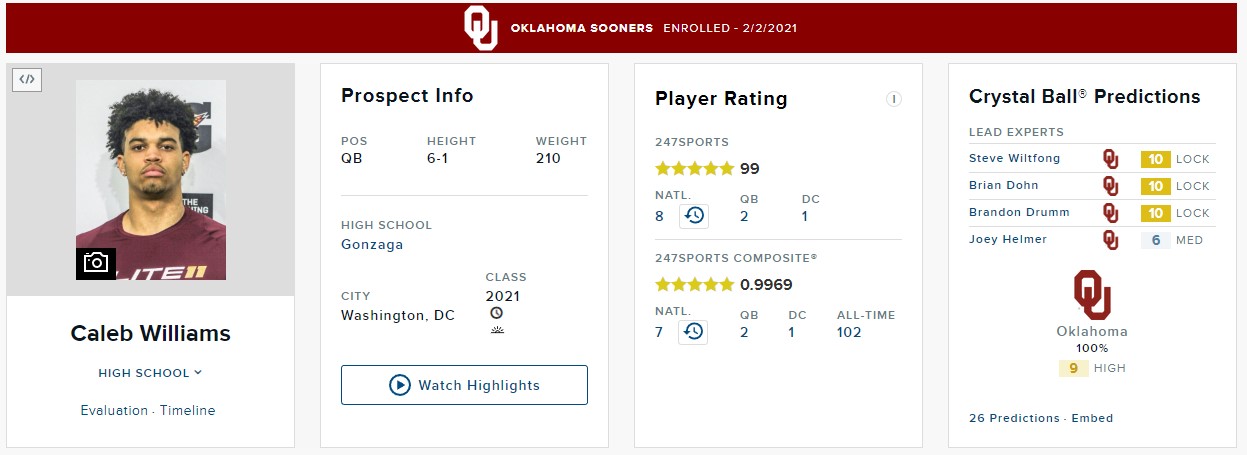Expand the High School dropdown

150,373
